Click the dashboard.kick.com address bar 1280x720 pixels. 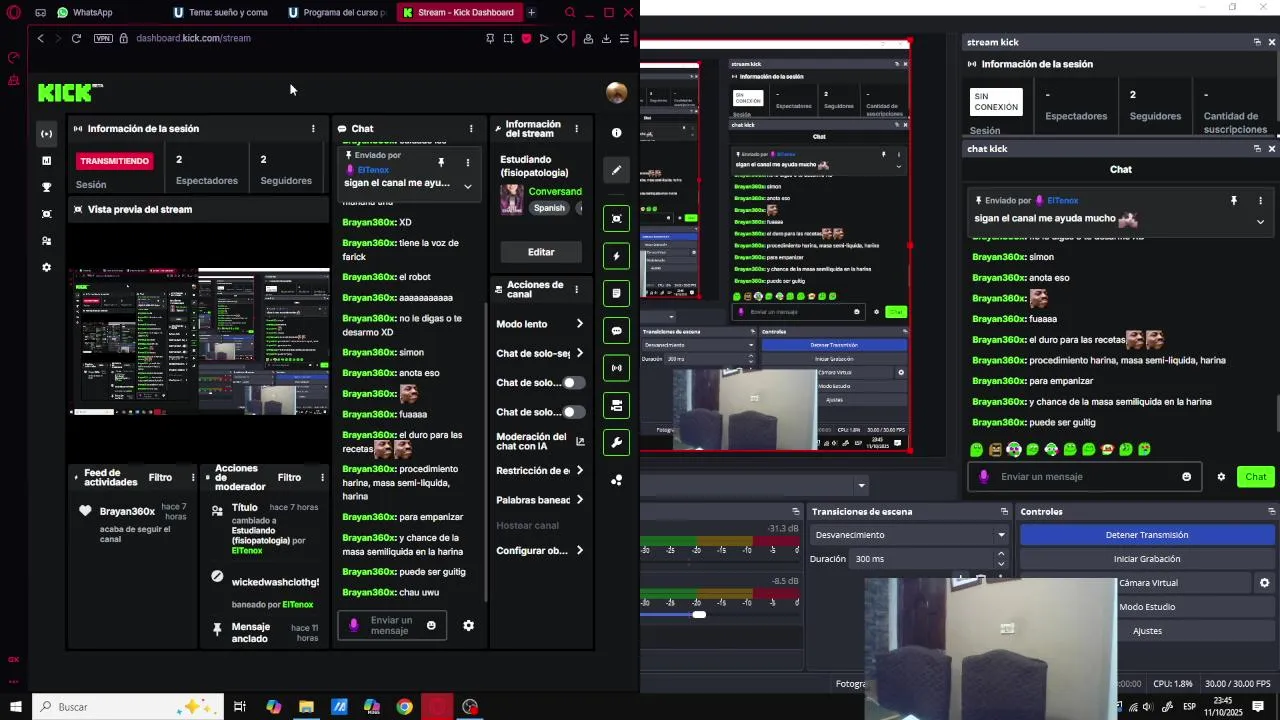click(x=194, y=38)
